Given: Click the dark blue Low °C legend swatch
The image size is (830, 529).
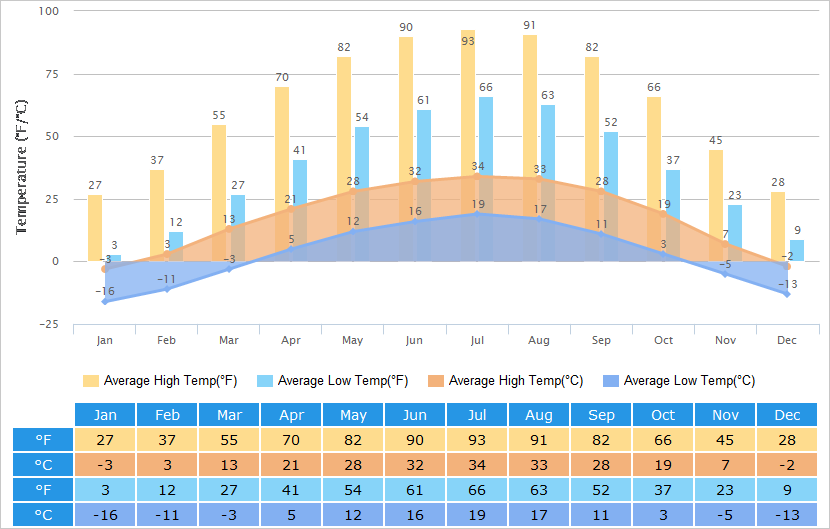Looking at the screenshot, I should coord(609,381).
